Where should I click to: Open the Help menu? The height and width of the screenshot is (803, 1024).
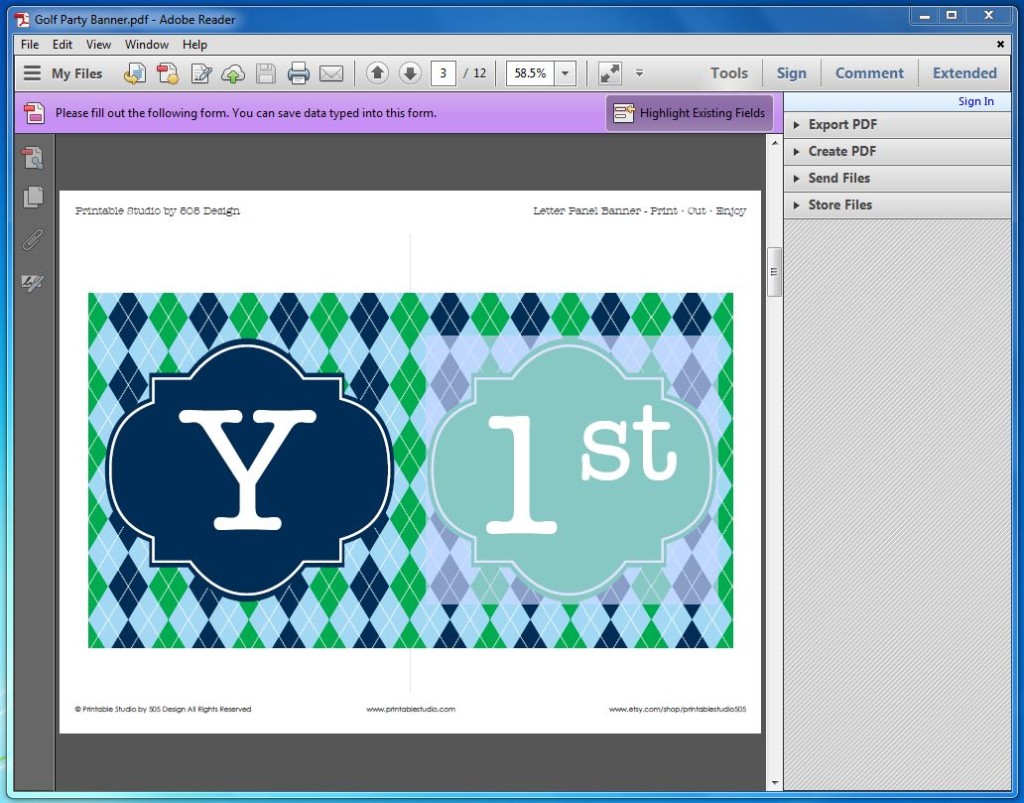pos(195,44)
